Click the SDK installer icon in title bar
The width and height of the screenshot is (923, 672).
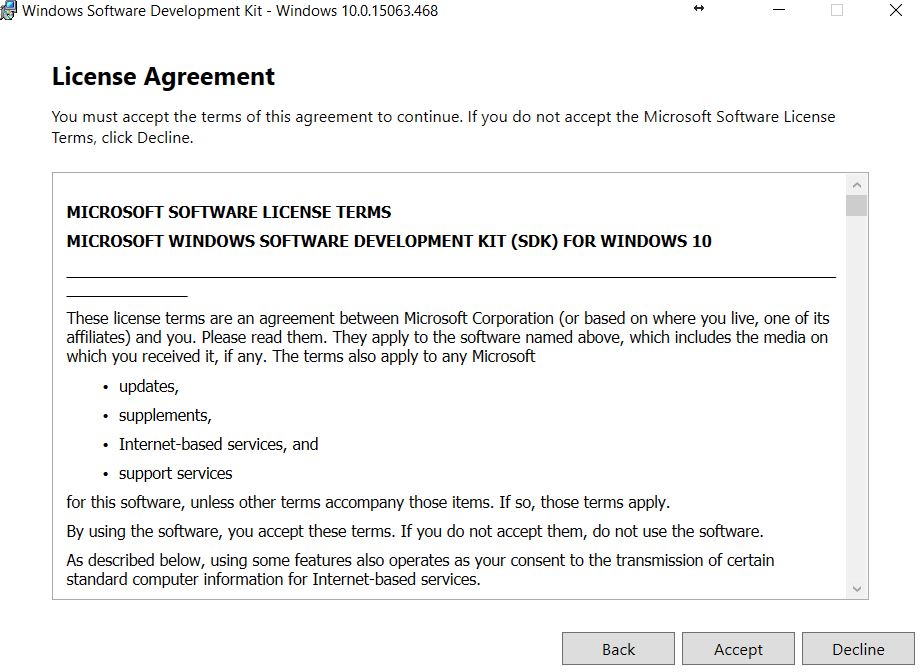(x=8, y=11)
